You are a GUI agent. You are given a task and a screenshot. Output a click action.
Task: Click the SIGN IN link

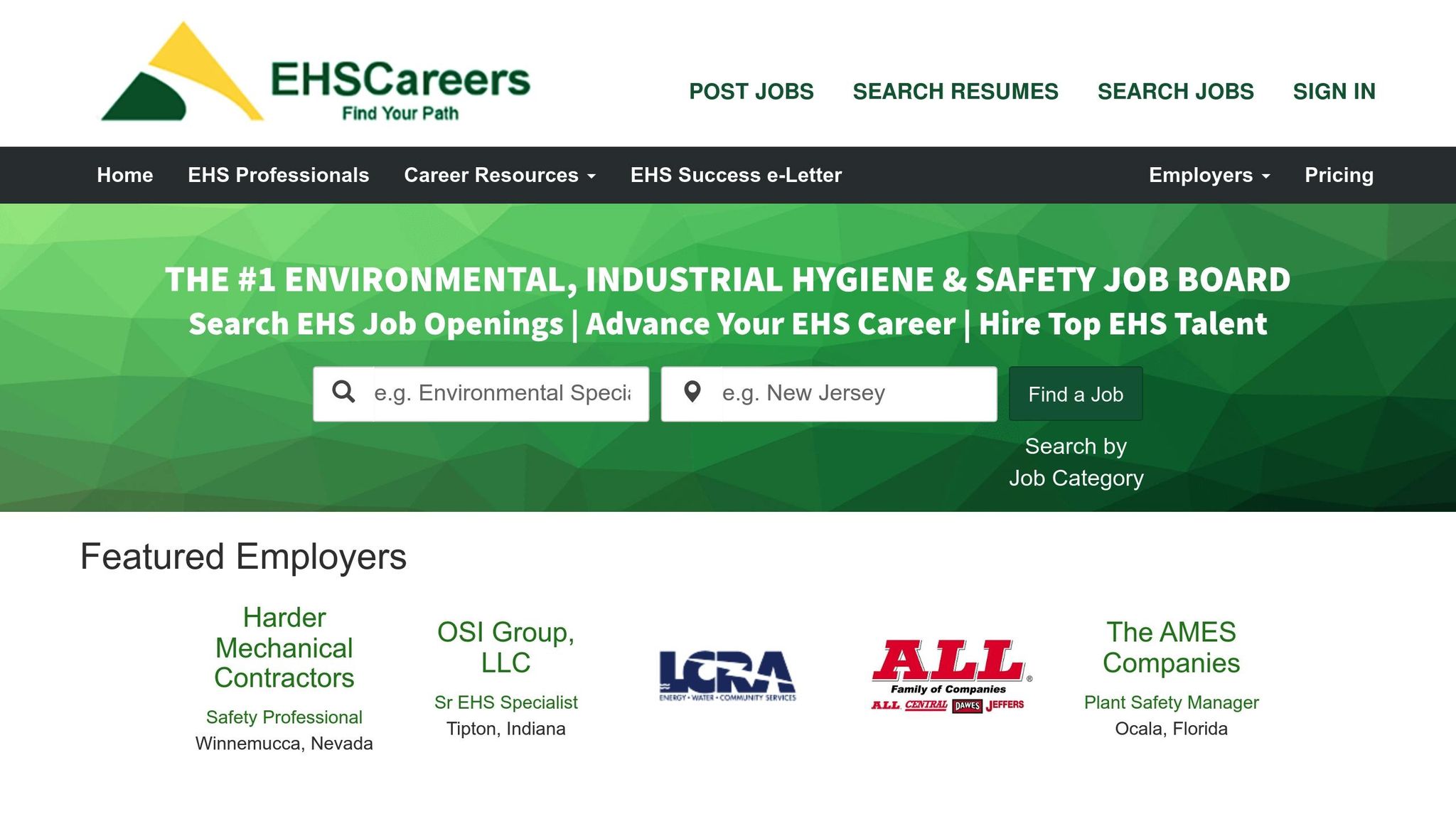(1334, 91)
